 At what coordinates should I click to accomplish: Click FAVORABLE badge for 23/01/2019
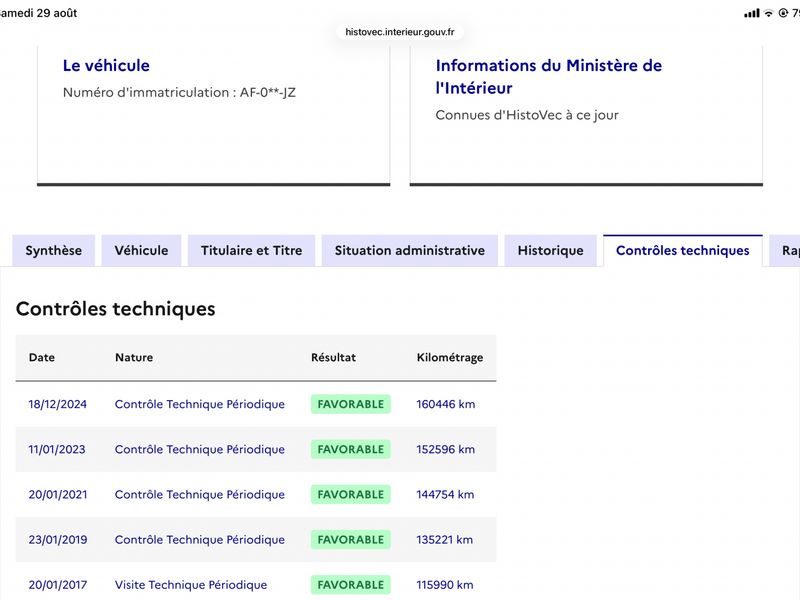(x=351, y=539)
